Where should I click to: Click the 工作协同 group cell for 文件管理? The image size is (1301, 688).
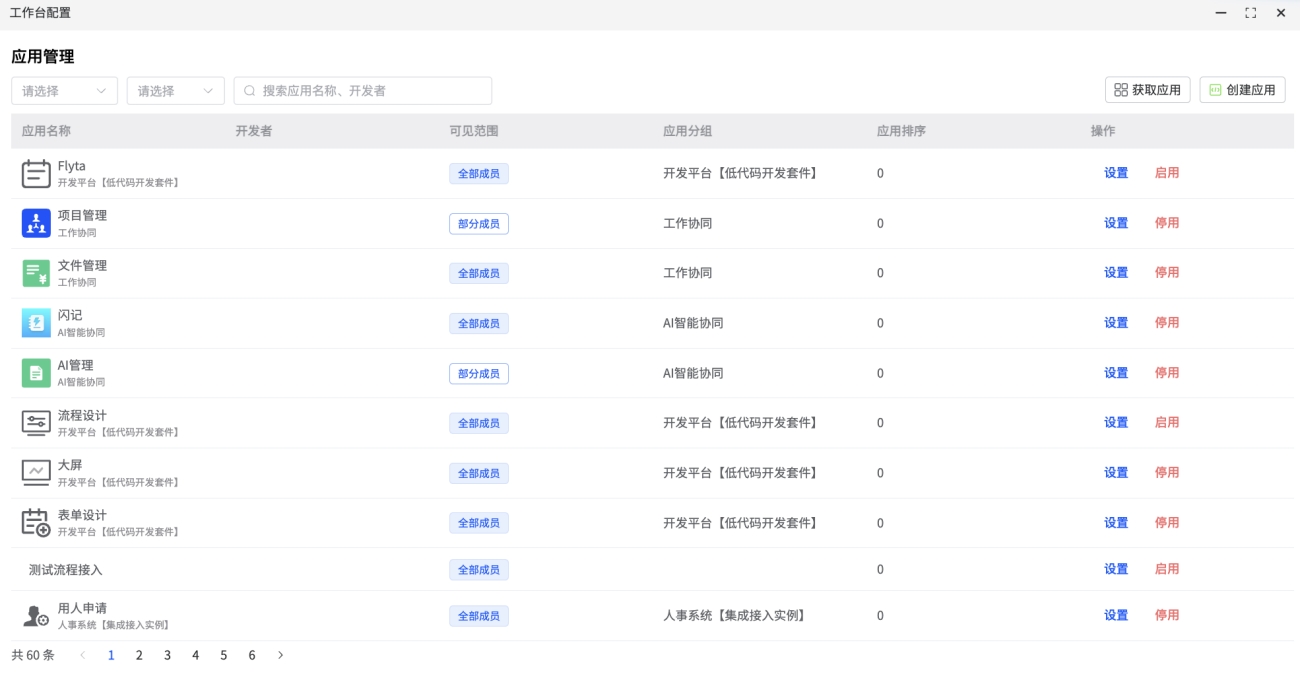688,273
